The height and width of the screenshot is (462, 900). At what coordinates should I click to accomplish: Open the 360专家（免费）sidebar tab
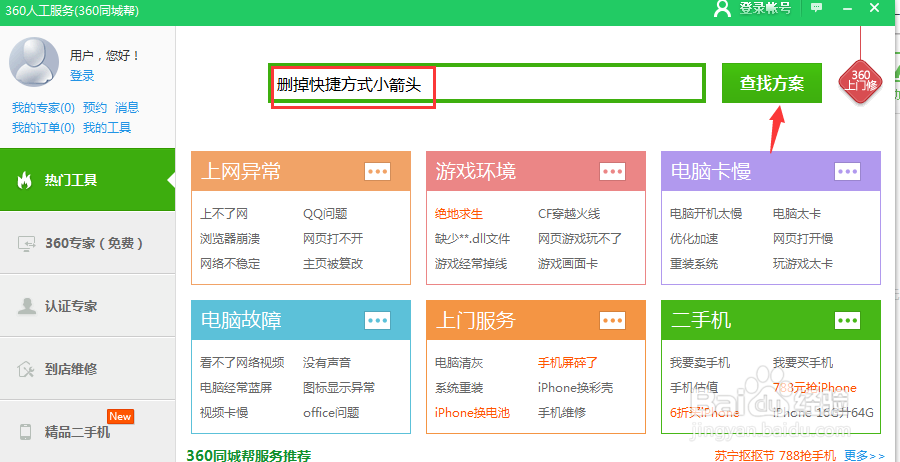coord(87,243)
